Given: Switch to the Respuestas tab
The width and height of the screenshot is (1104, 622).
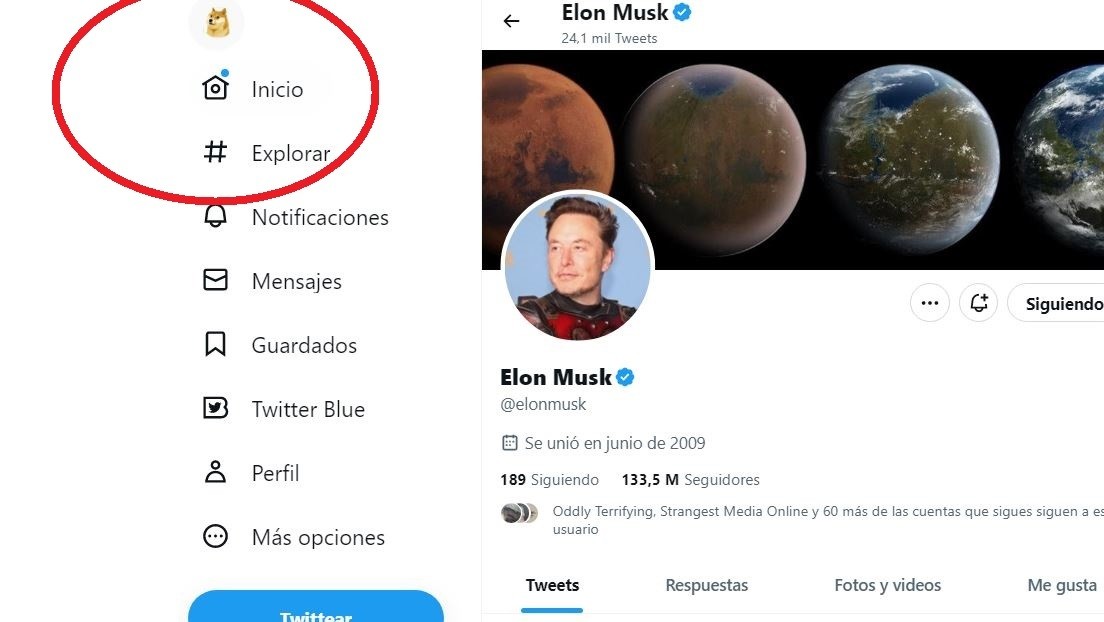Looking at the screenshot, I should tap(706, 585).
